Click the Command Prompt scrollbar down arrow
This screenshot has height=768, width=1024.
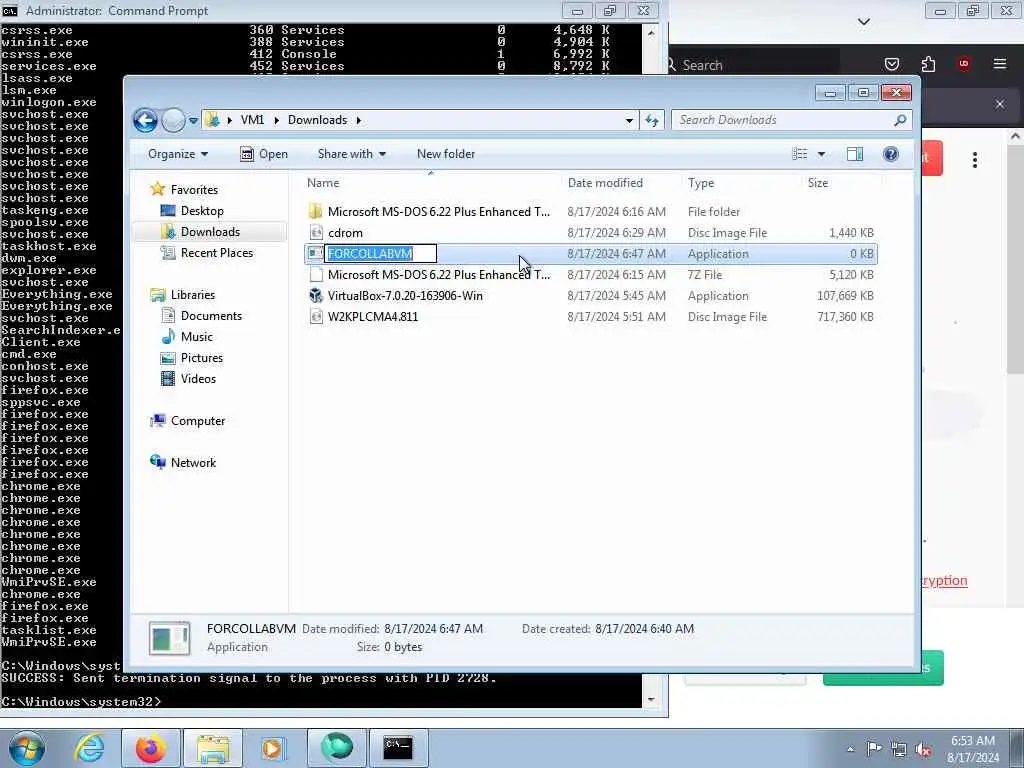[651, 699]
